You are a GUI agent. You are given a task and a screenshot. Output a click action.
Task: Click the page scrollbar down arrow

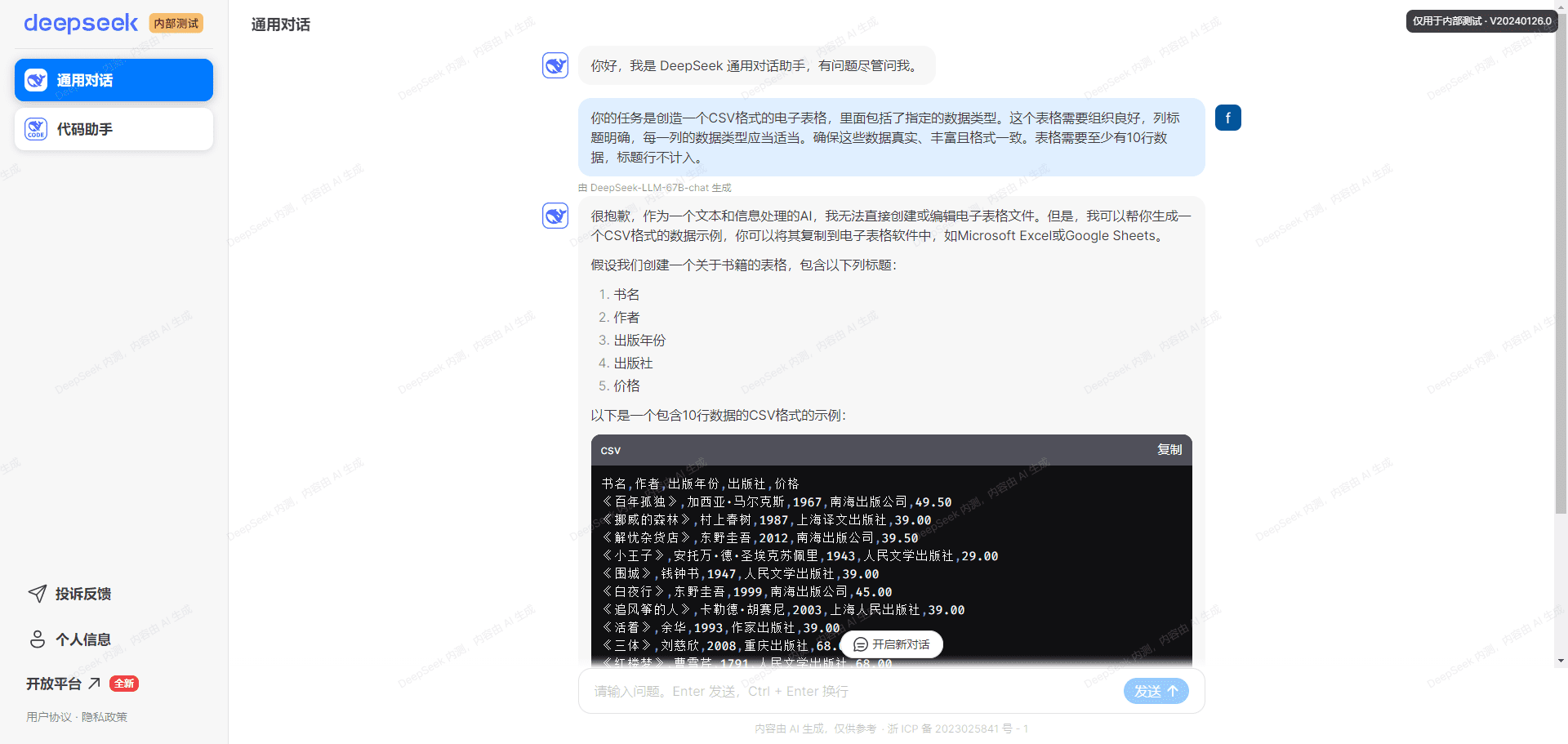pyautogui.click(x=1561, y=661)
